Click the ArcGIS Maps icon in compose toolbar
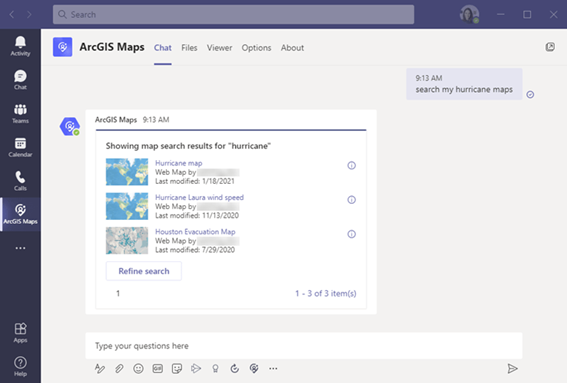The image size is (567, 383). (x=254, y=369)
